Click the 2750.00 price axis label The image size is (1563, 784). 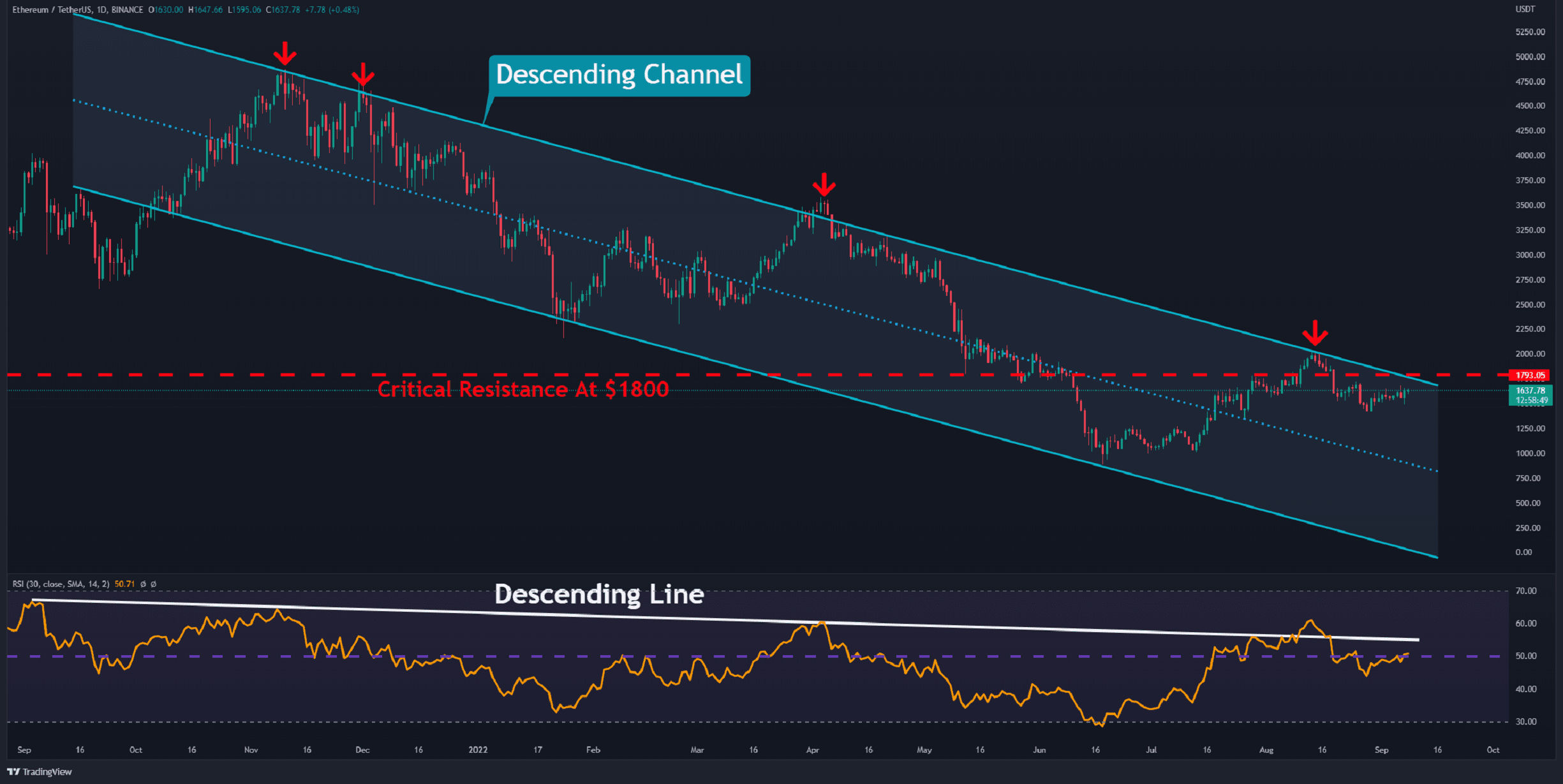(1530, 280)
